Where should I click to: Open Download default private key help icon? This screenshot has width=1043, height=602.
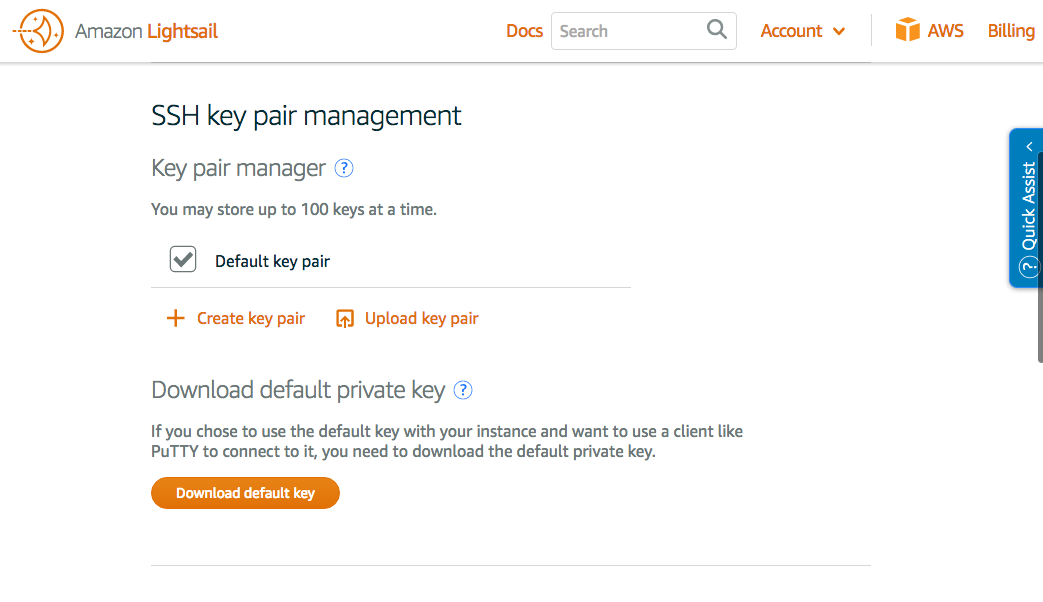click(463, 390)
